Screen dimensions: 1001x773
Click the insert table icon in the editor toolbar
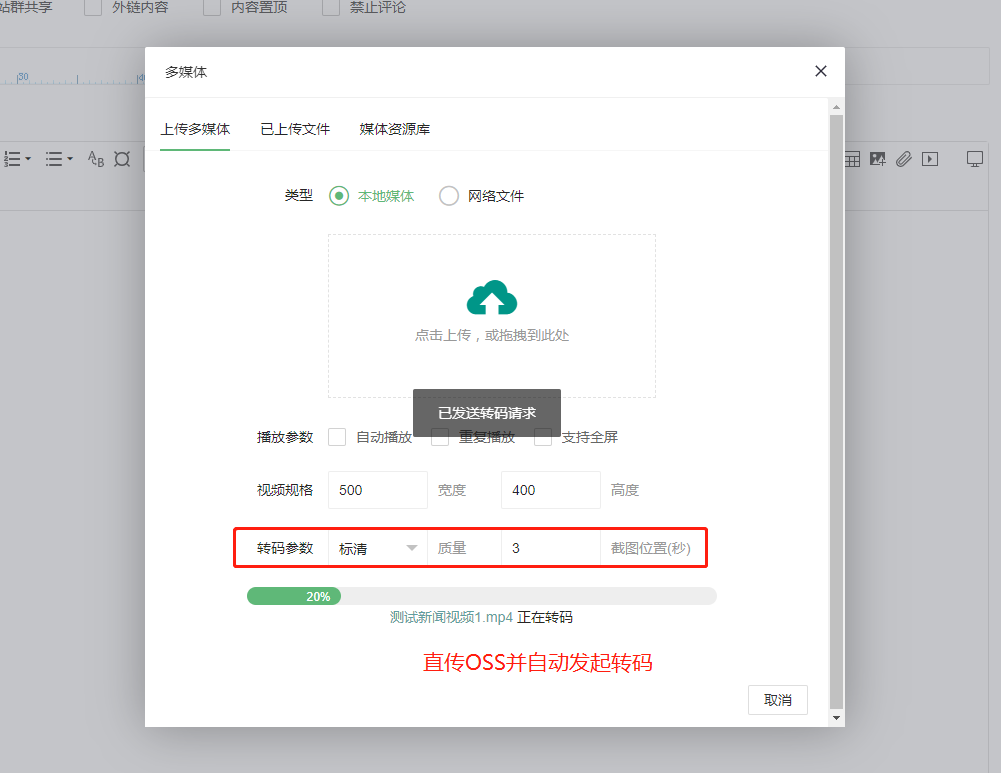pyautogui.click(x=852, y=159)
